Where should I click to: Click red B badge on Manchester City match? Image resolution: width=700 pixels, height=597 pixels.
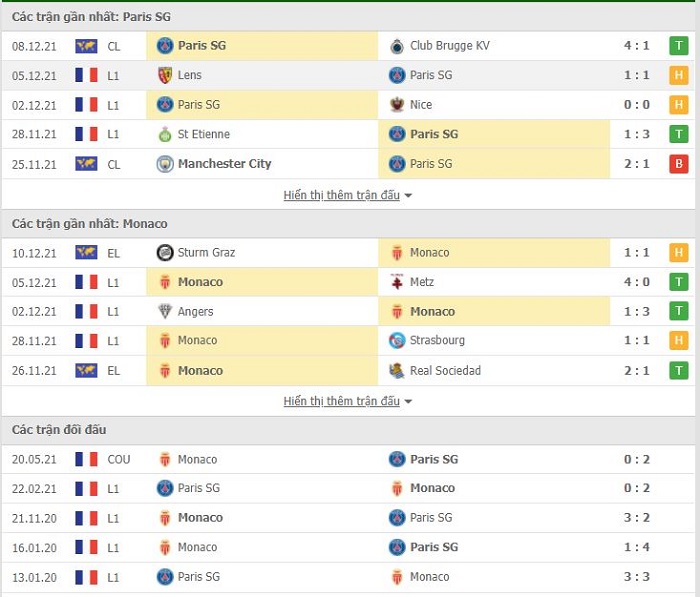point(679,164)
